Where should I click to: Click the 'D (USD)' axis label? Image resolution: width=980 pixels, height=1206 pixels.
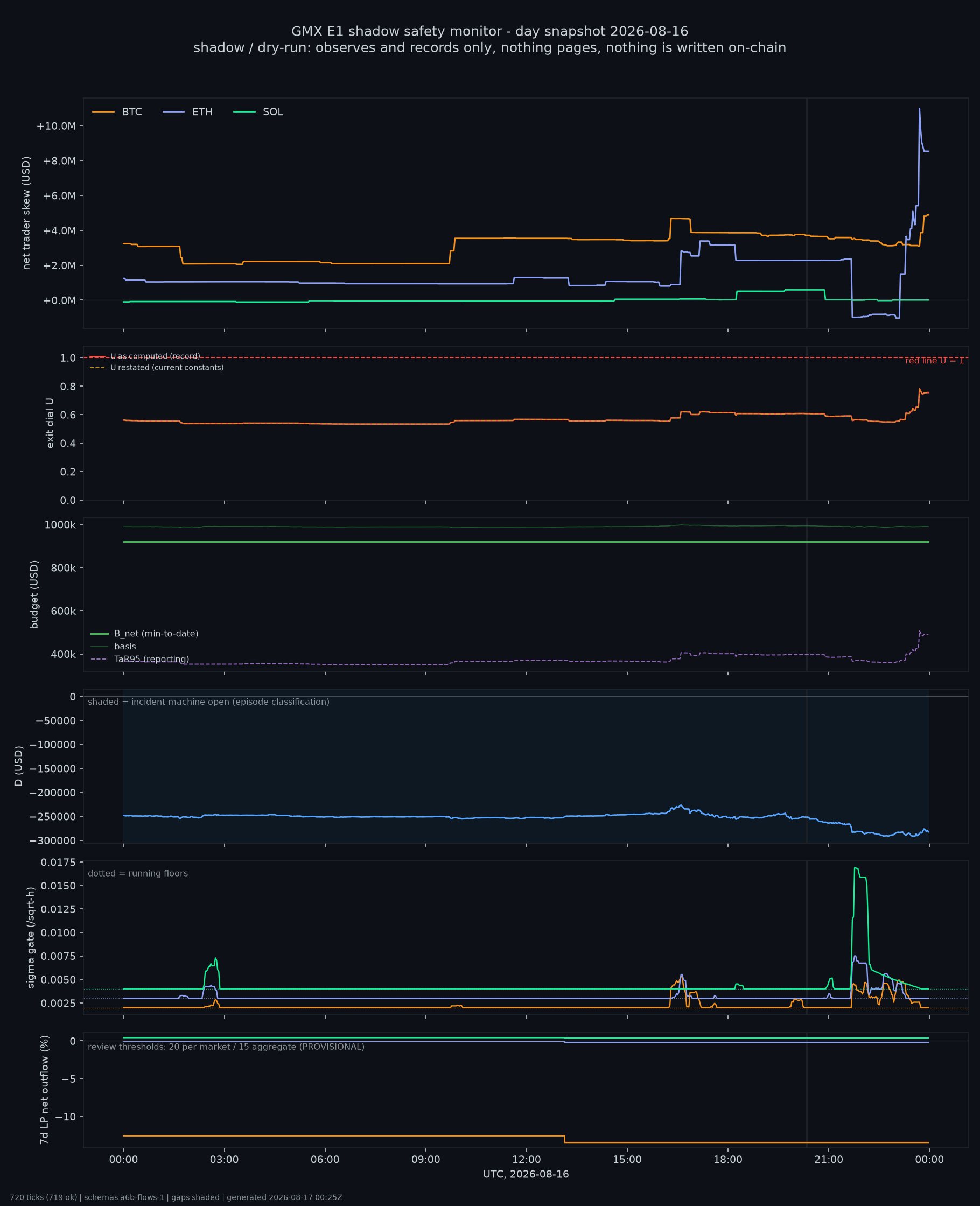coord(18,766)
